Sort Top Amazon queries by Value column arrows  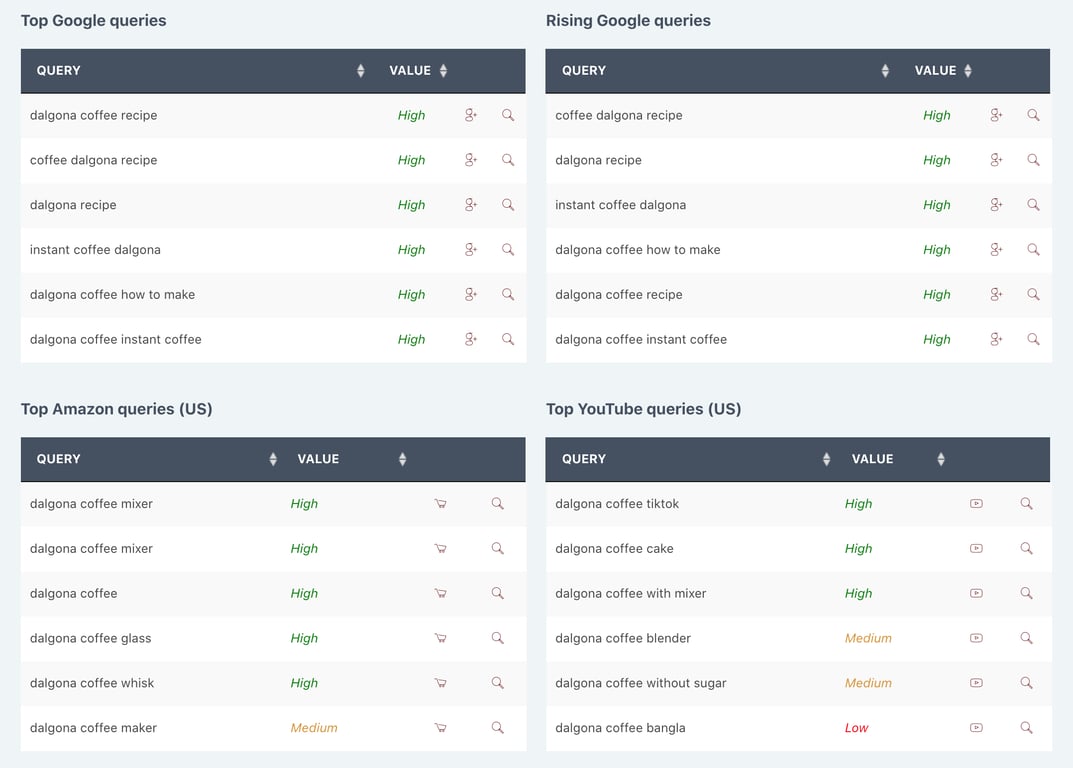tap(402, 459)
